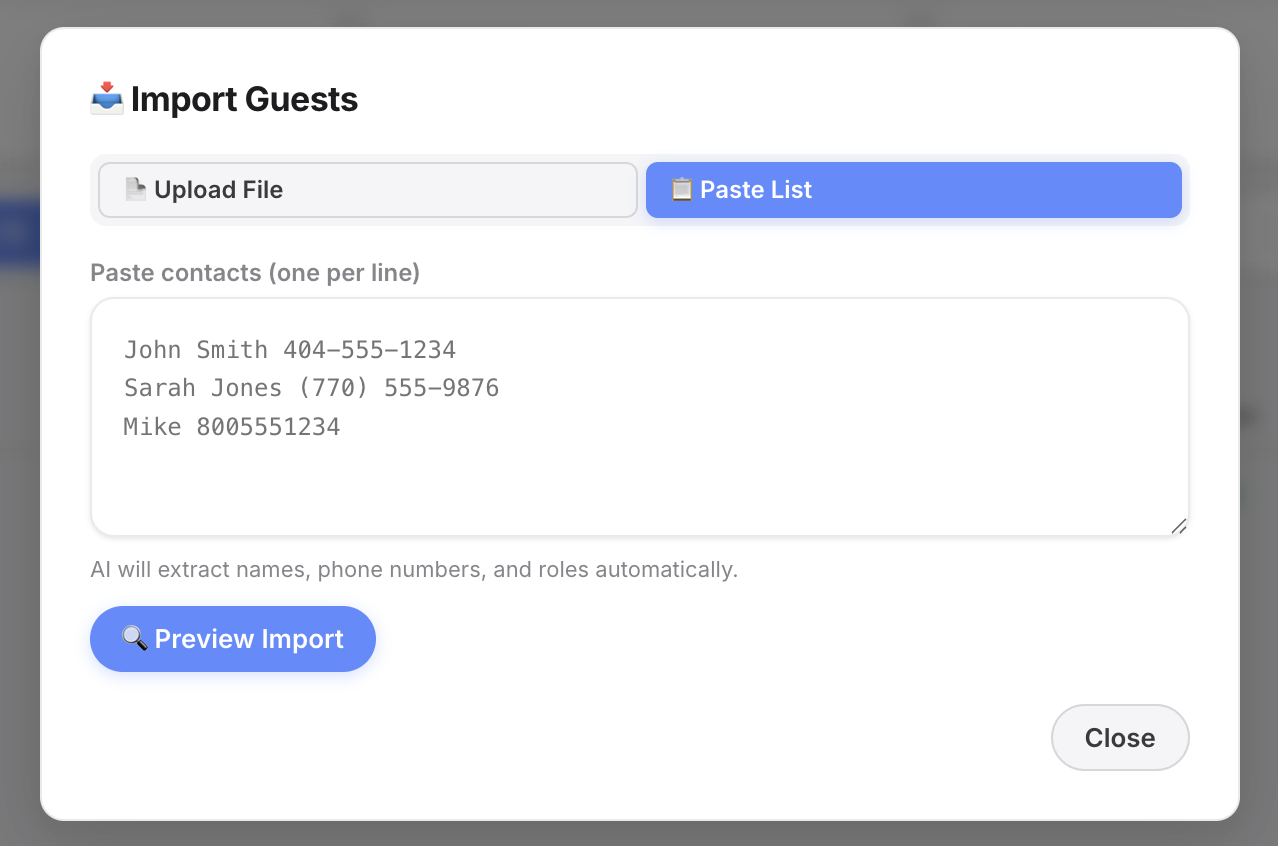Click John Smith's contact line

(x=290, y=349)
